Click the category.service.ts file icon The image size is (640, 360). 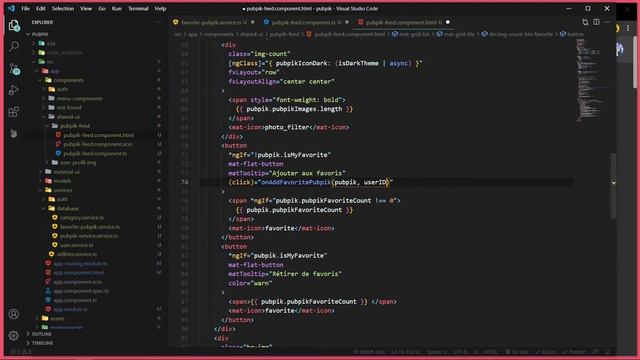pyautogui.click(x=55, y=218)
